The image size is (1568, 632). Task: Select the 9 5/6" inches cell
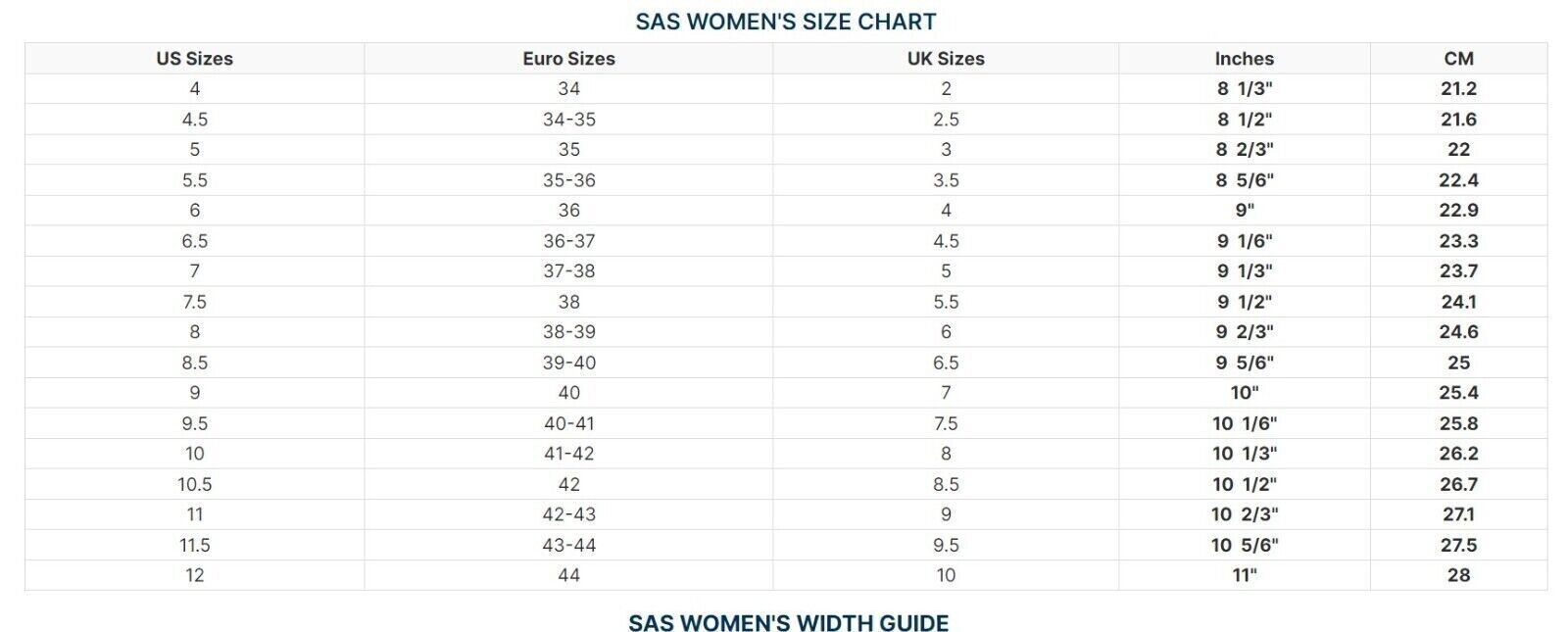coord(1245,363)
